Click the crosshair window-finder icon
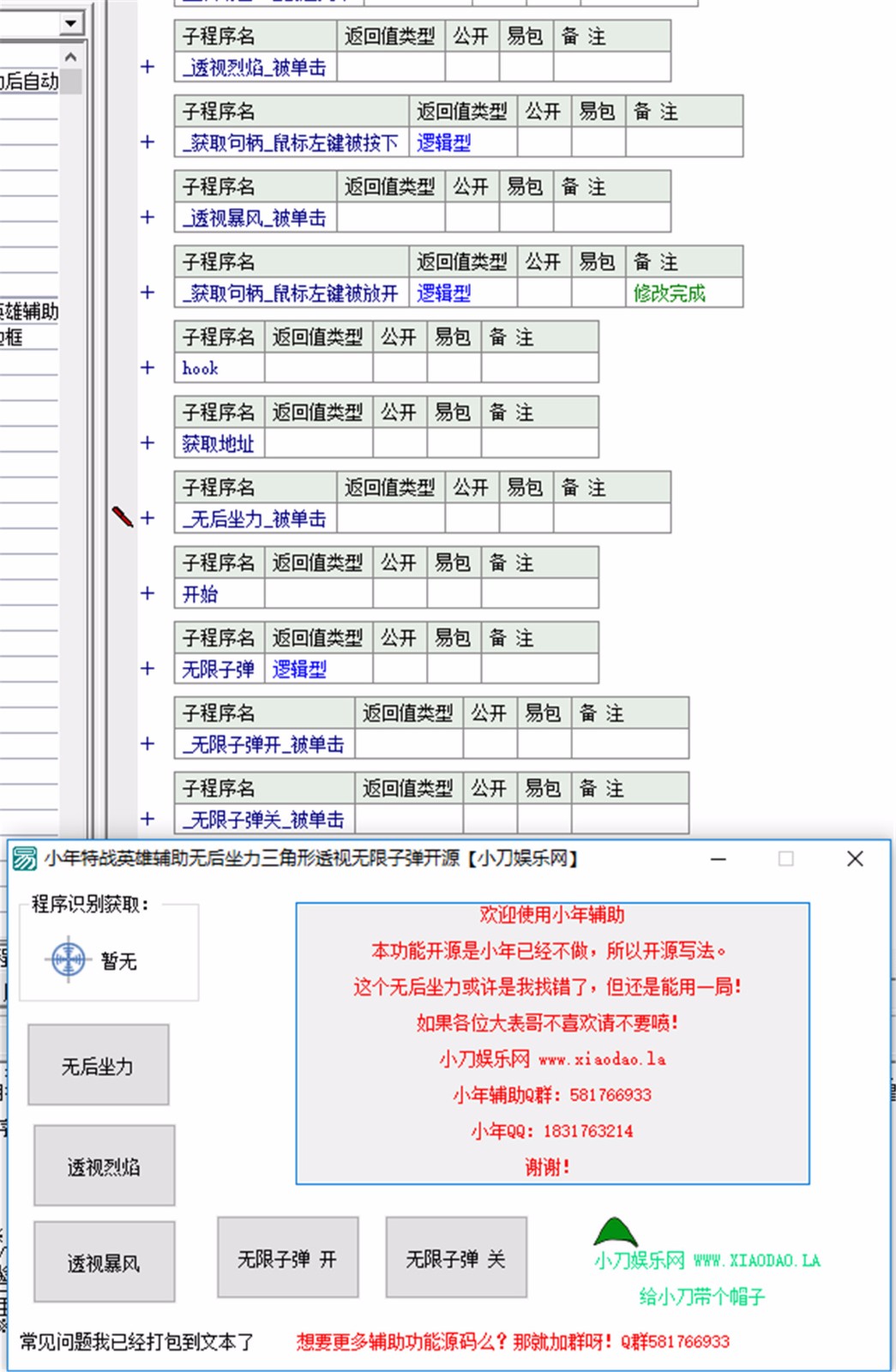896x1372 pixels. click(x=68, y=960)
